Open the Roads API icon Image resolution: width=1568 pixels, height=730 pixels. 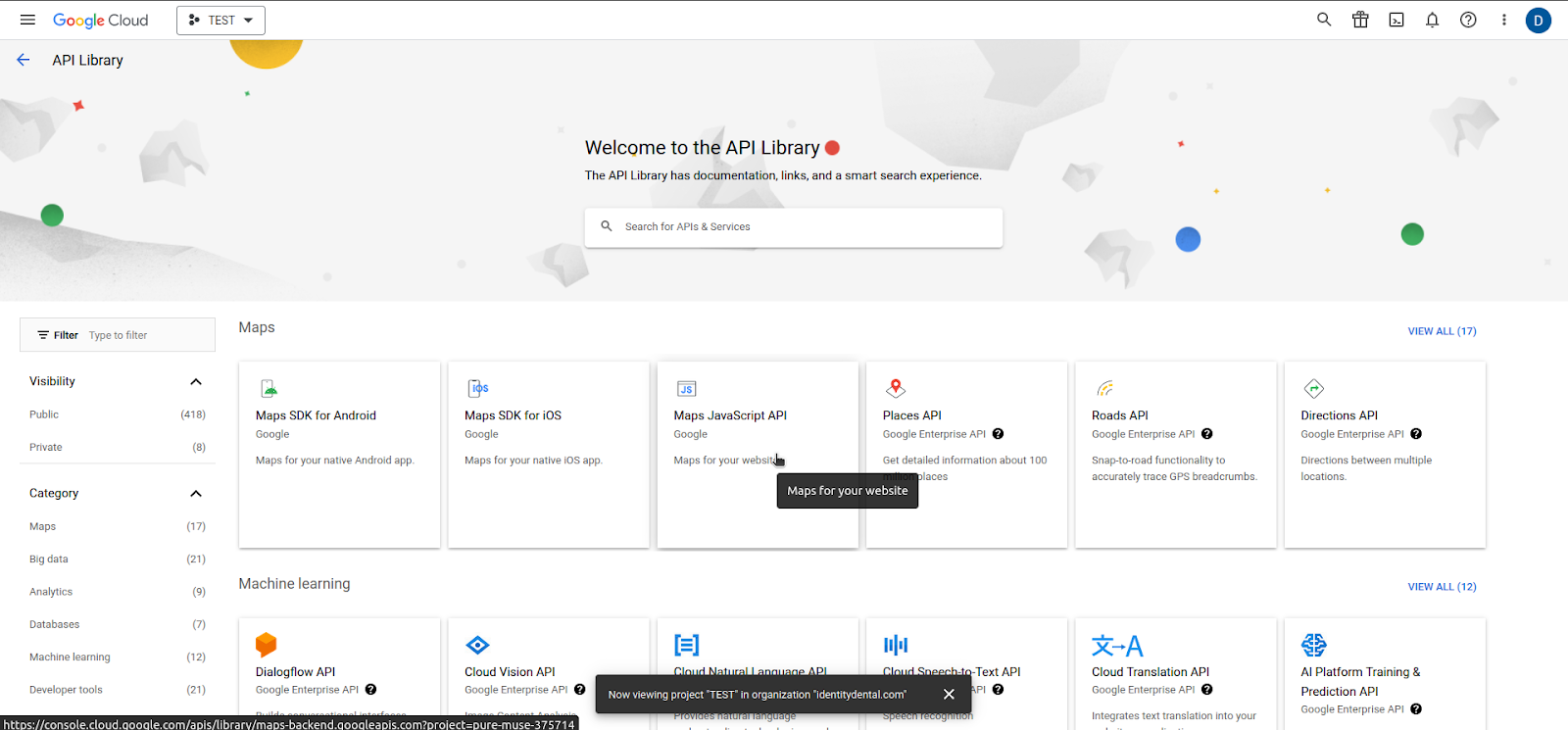click(x=1104, y=388)
